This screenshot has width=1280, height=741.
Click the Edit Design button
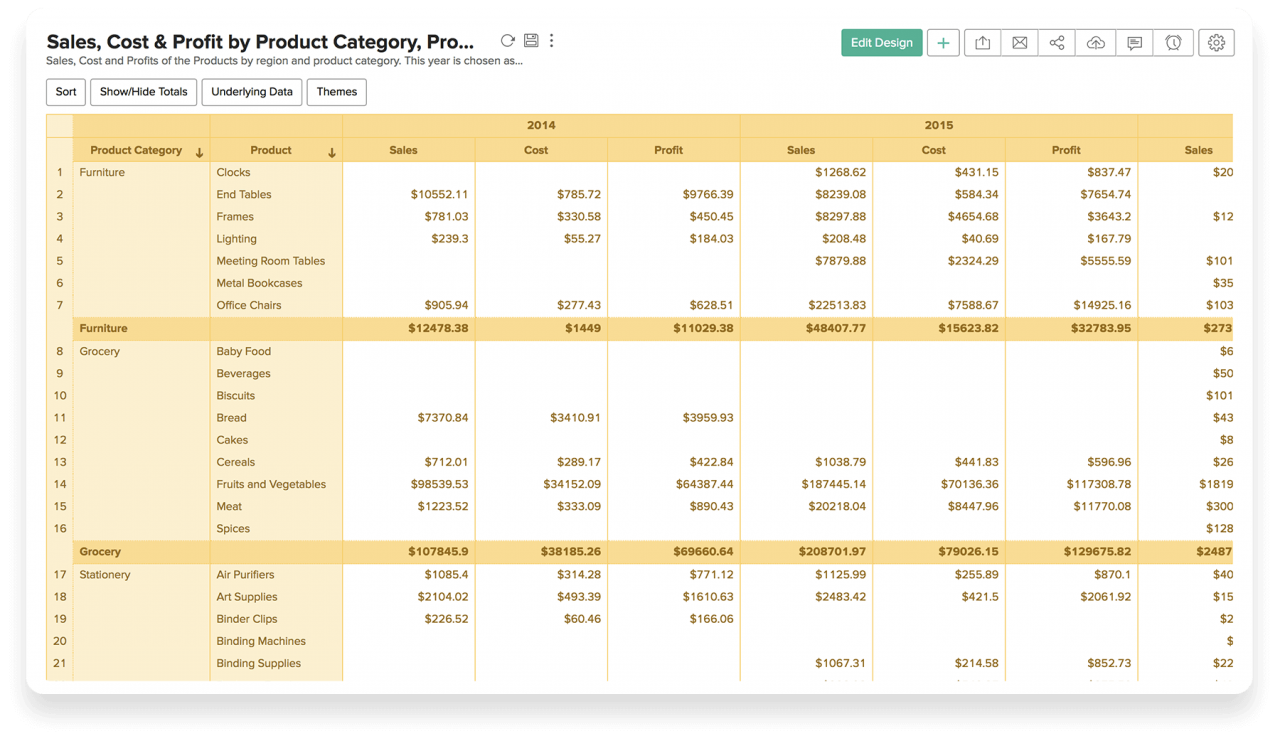[881, 43]
